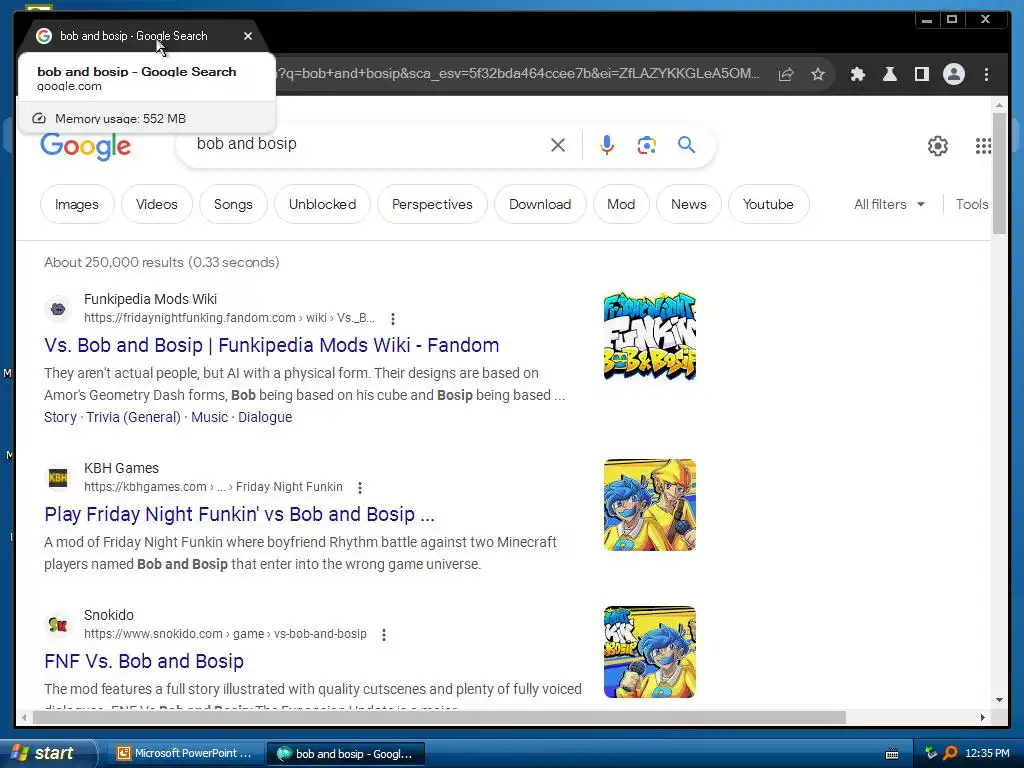Close the bob and bosip browser tab

click(248, 36)
